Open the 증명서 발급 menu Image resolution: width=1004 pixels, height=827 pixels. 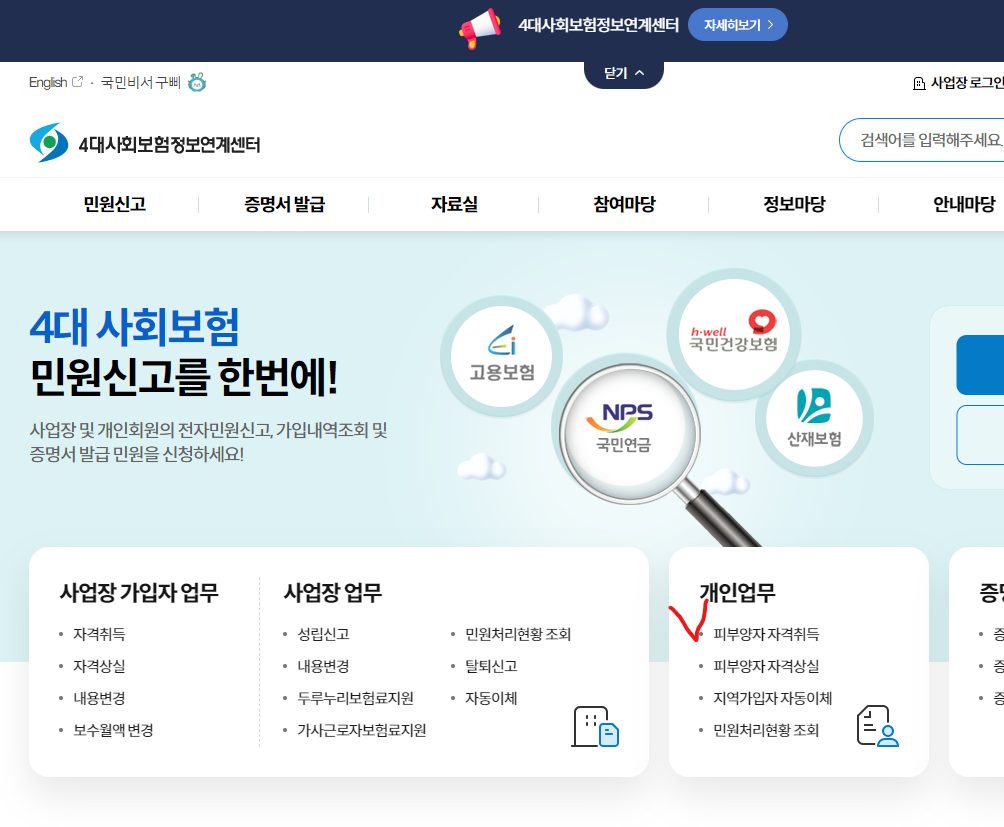click(284, 204)
